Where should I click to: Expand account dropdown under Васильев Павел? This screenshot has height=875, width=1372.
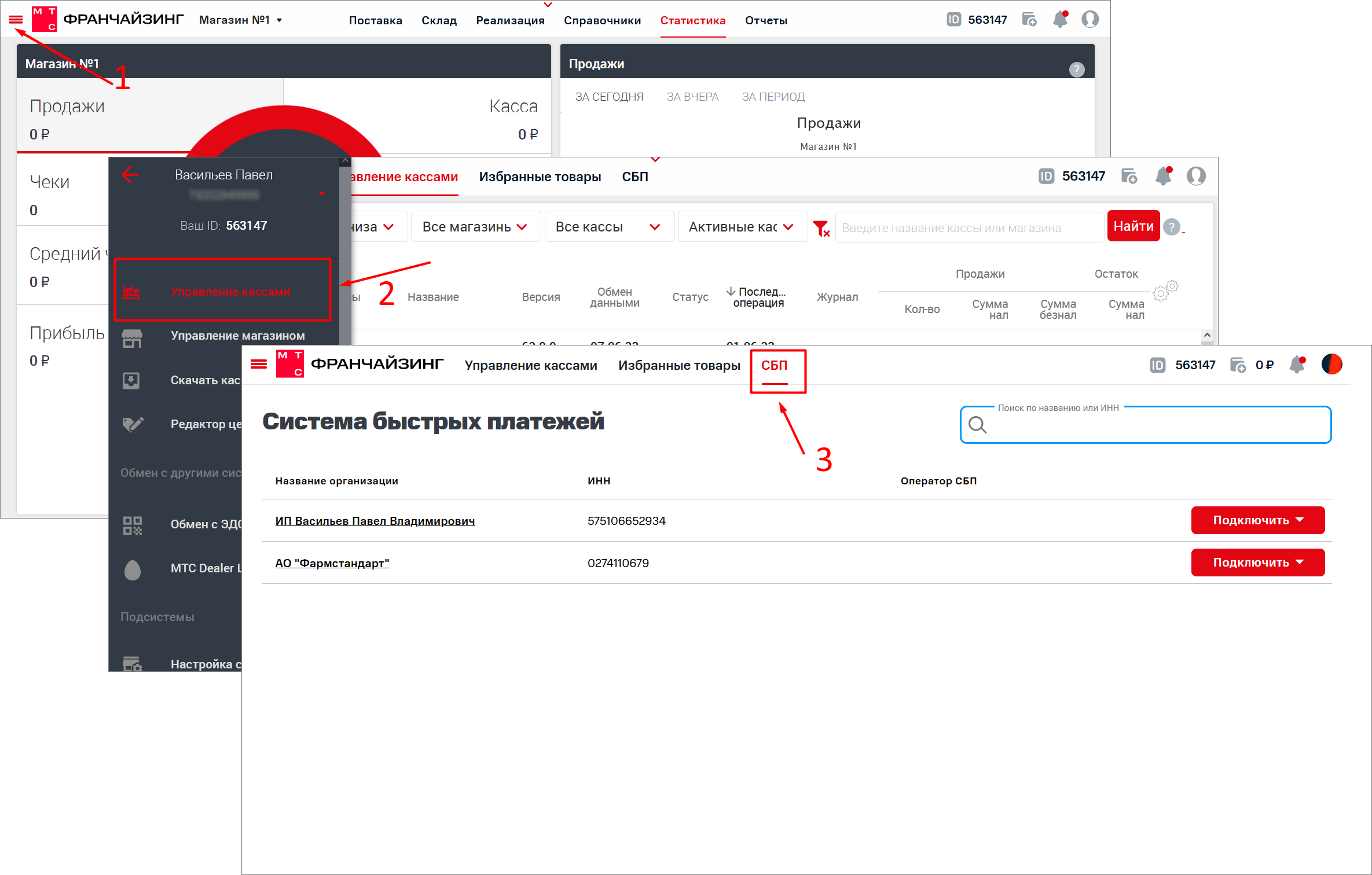pos(322,194)
